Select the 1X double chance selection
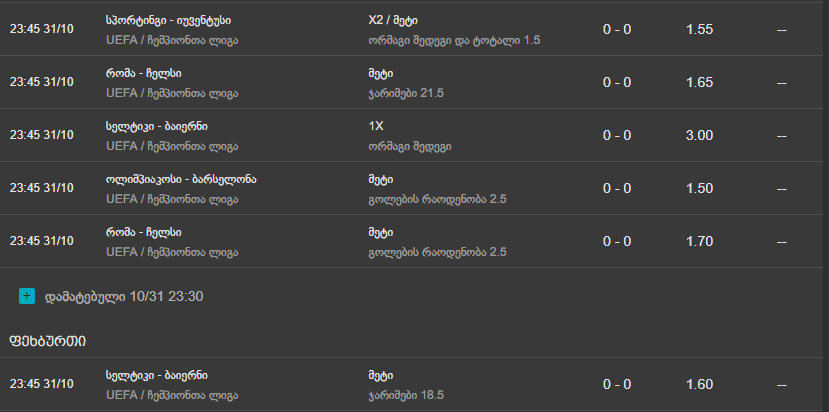 click(x=377, y=126)
